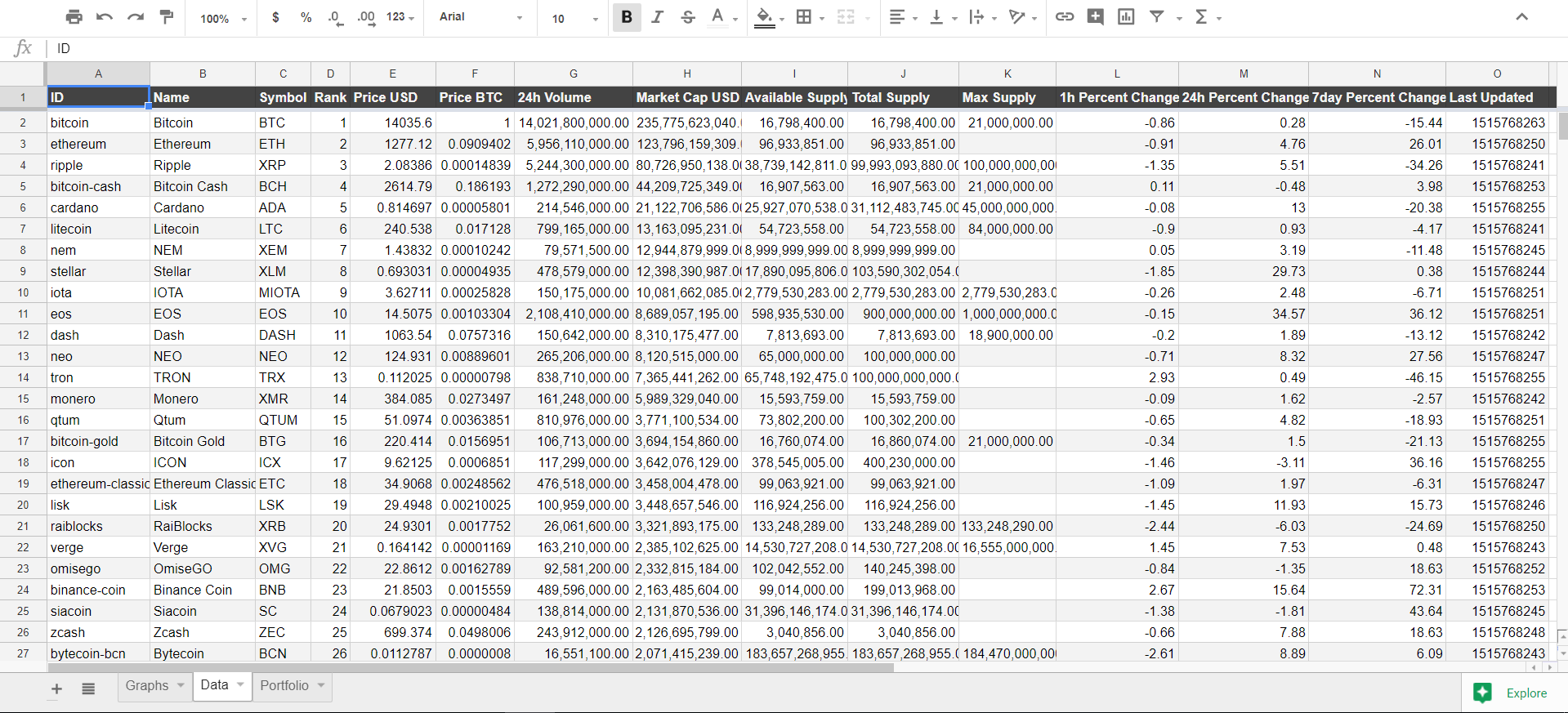Click the Merge cells icon

coord(846,17)
